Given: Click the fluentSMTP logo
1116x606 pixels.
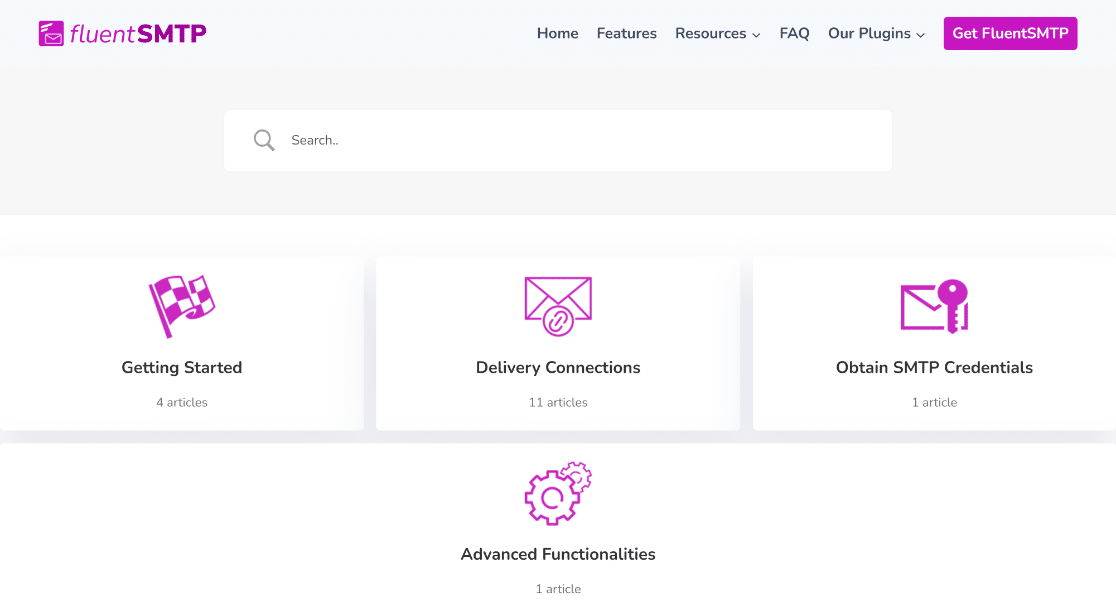Looking at the screenshot, I should 122,33.
